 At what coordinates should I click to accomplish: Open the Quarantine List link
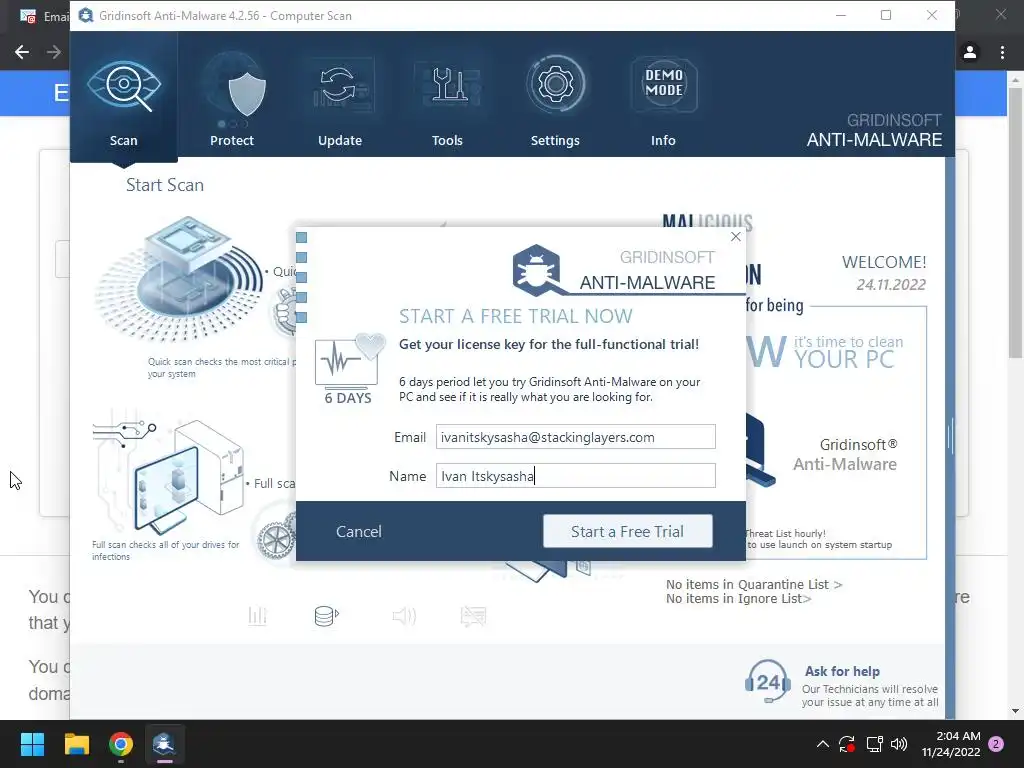pyautogui.click(x=754, y=584)
